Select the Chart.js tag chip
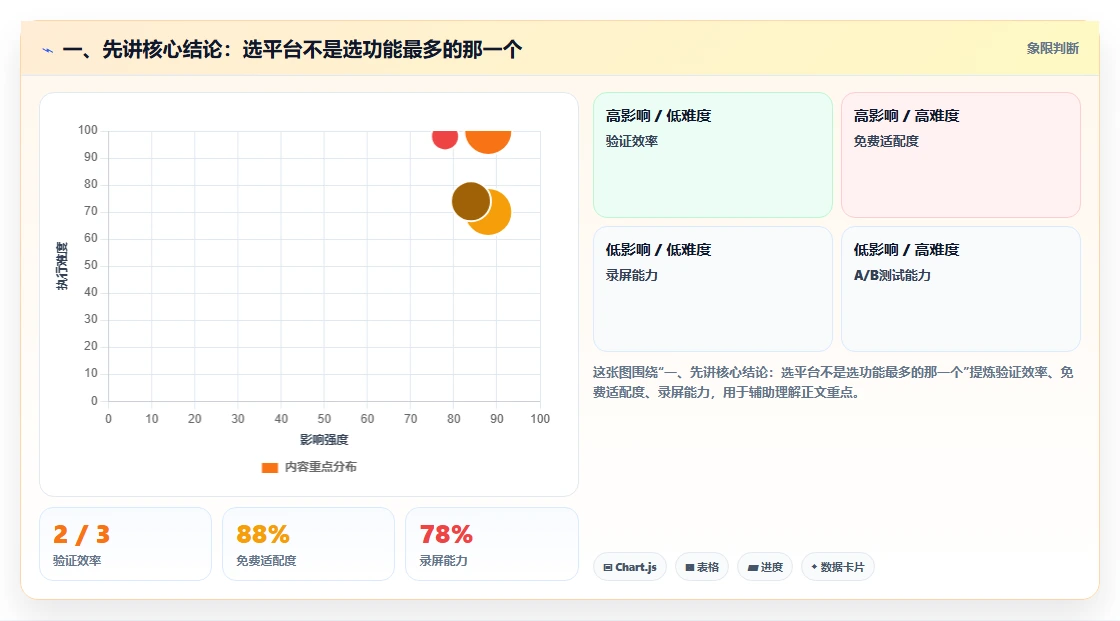Viewport: 1120px width, 621px height. click(x=630, y=567)
